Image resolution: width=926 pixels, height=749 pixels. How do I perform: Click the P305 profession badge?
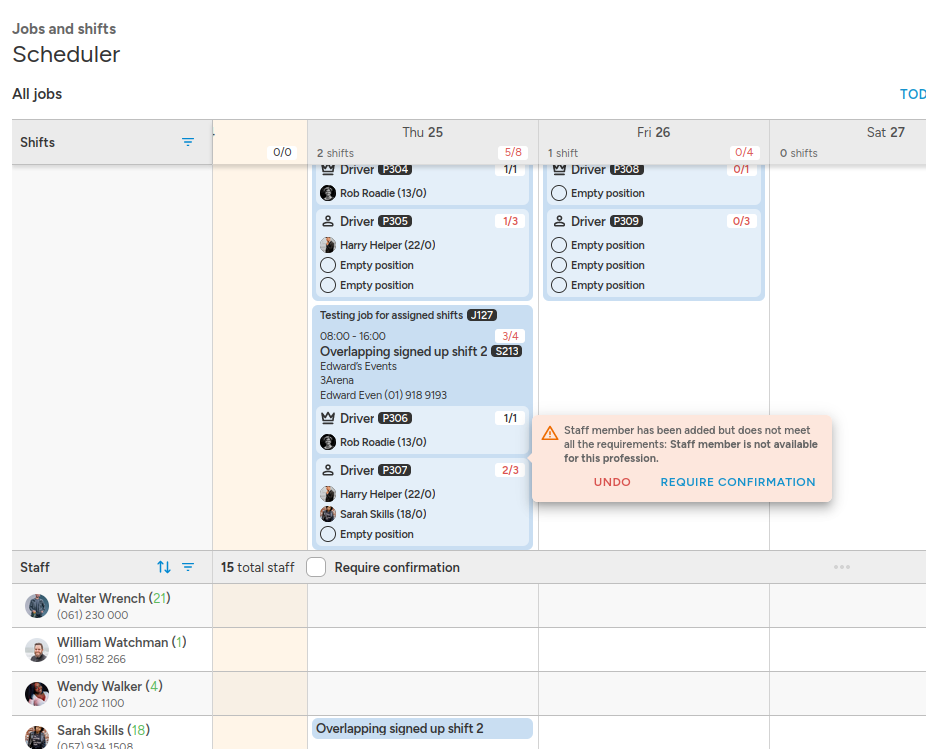point(394,221)
